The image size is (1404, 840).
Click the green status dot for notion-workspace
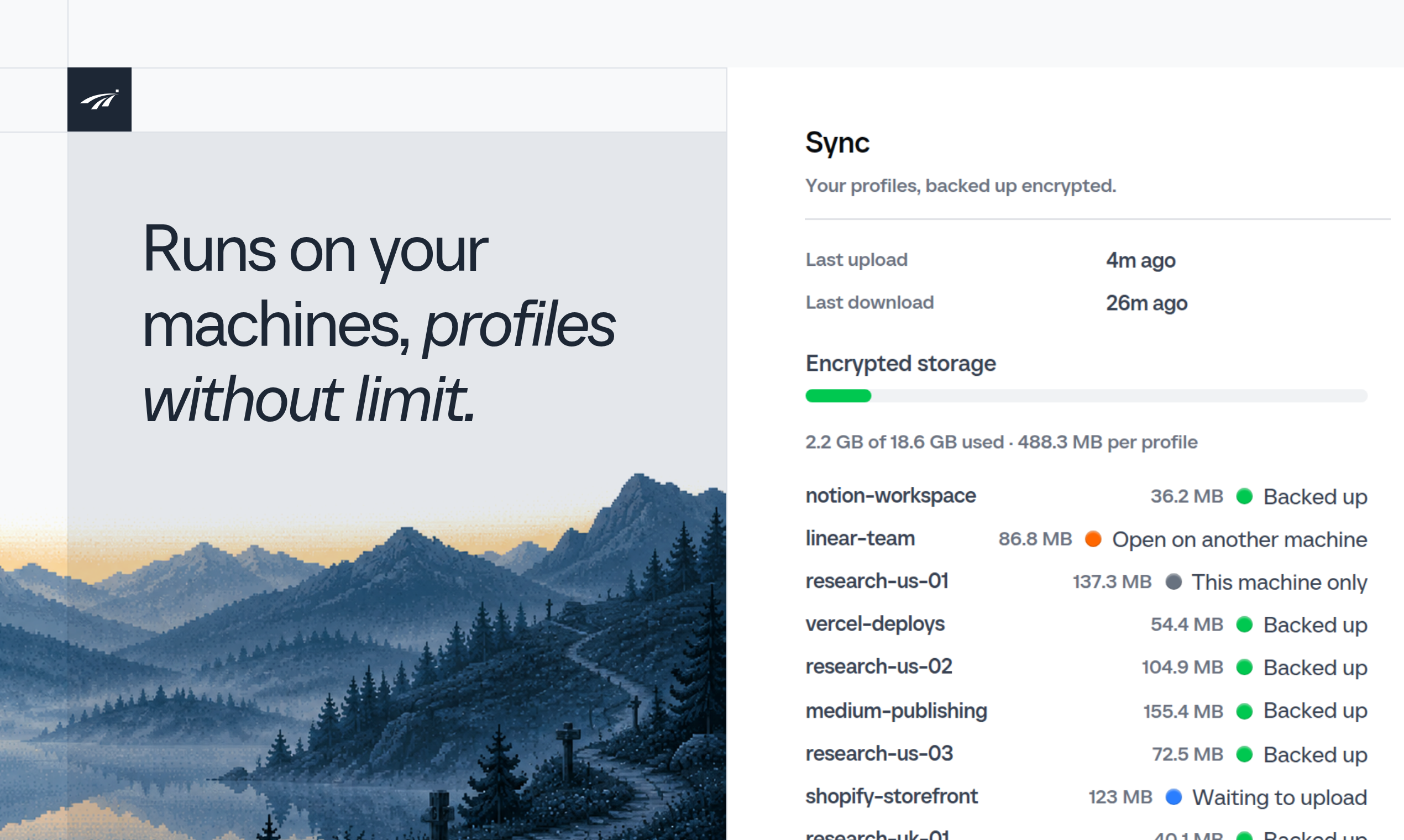click(1244, 496)
